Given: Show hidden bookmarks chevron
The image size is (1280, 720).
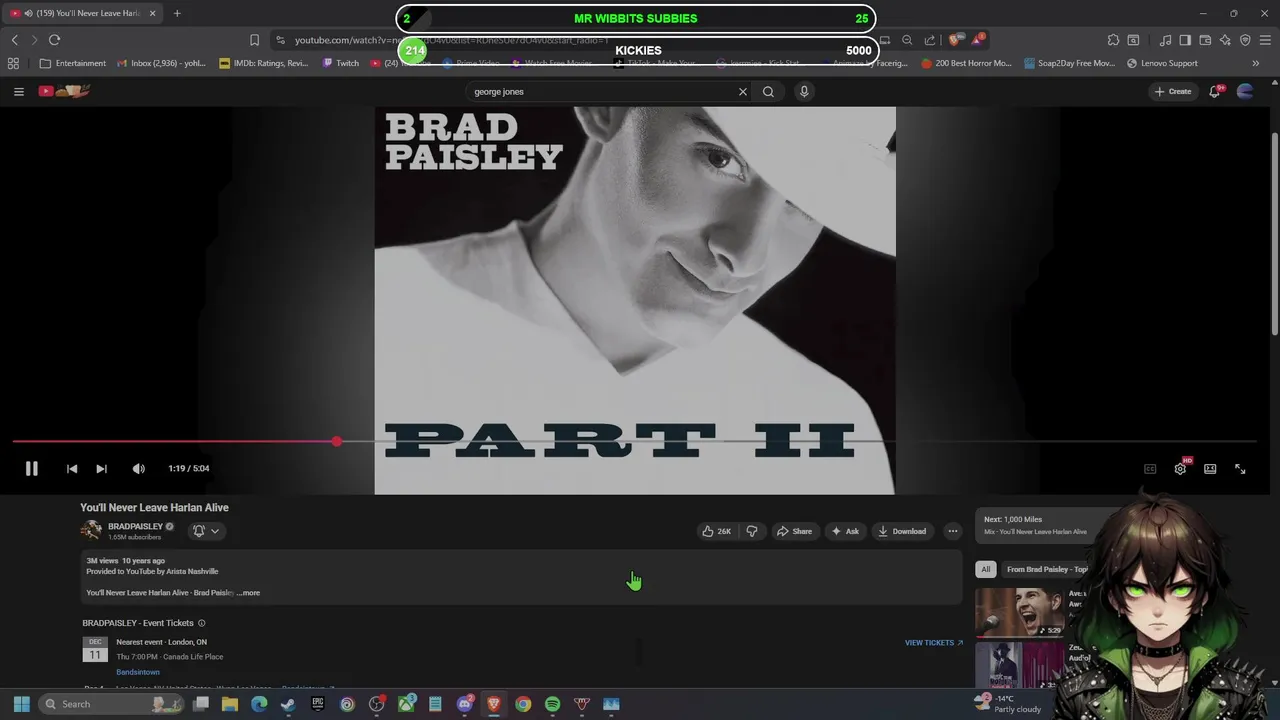Looking at the screenshot, I should pyautogui.click(x=1256, y=63).
